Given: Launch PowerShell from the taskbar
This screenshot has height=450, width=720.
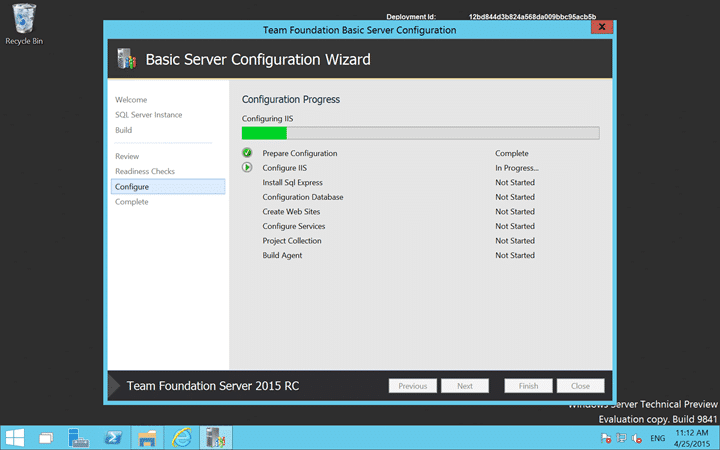Looking at the screenshot, I should [x=113, y=438].
